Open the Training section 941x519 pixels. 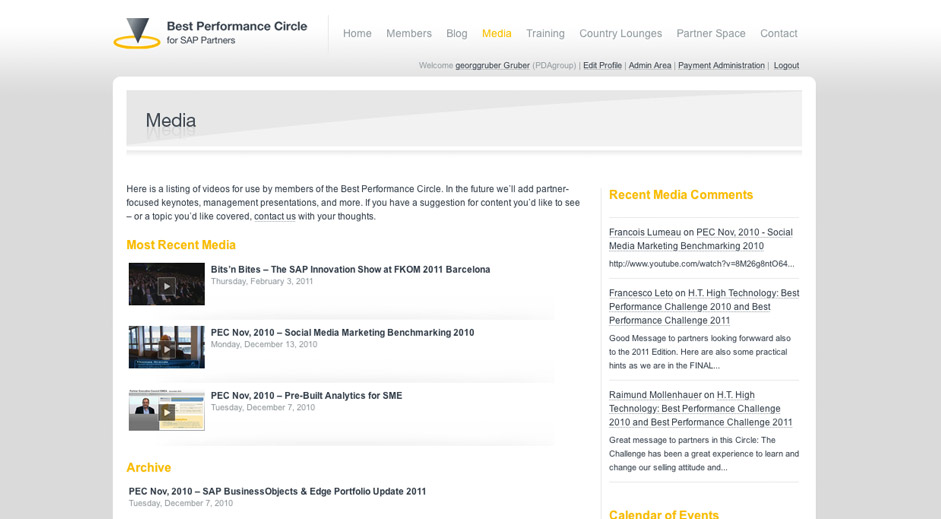[545, 34]
